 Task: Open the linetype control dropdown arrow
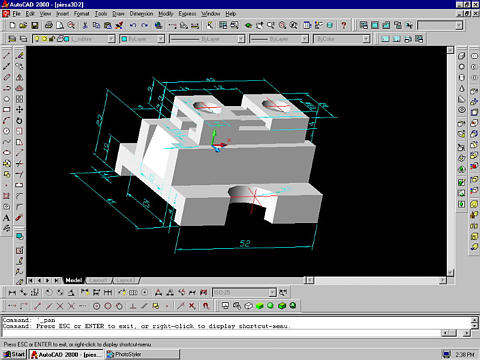pos(241,39)
